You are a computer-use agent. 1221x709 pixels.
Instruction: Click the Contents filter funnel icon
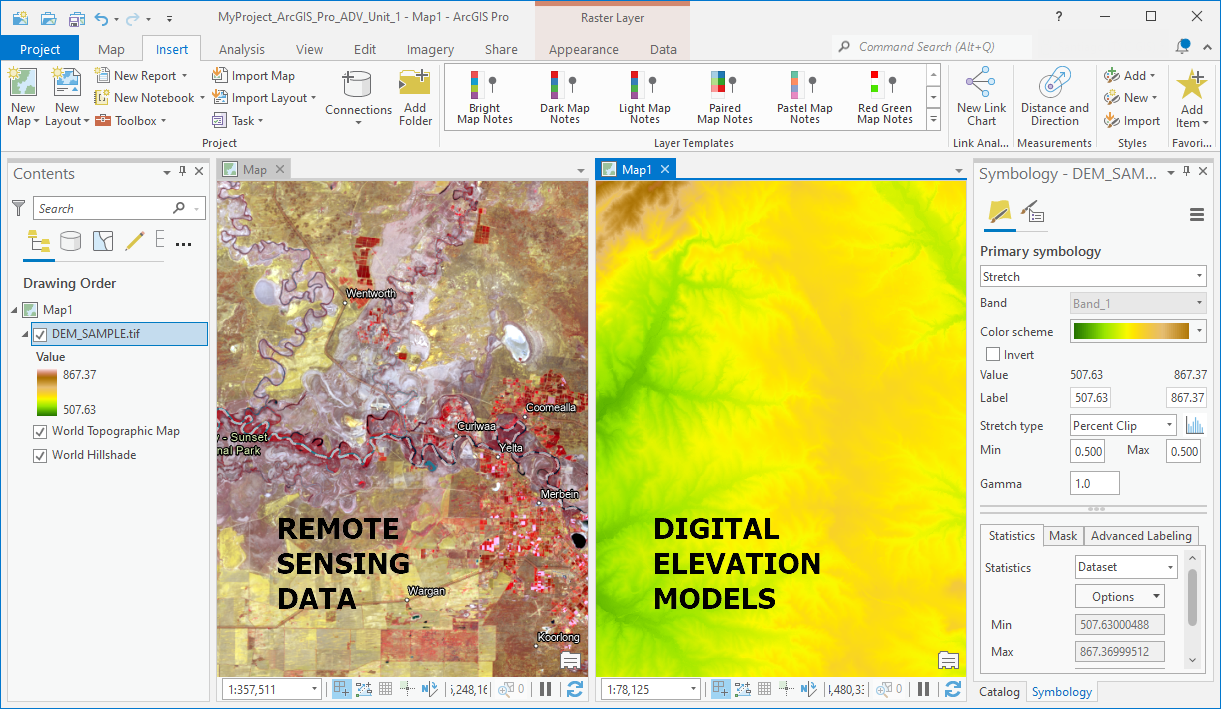point(19,208)
